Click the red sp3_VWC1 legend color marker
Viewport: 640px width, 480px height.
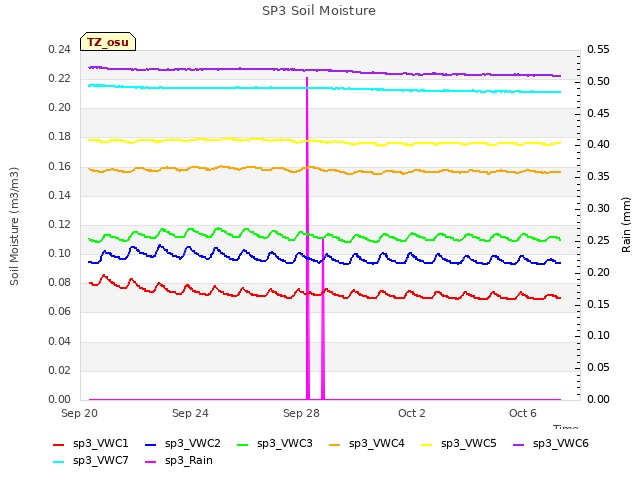coord(59,444)
